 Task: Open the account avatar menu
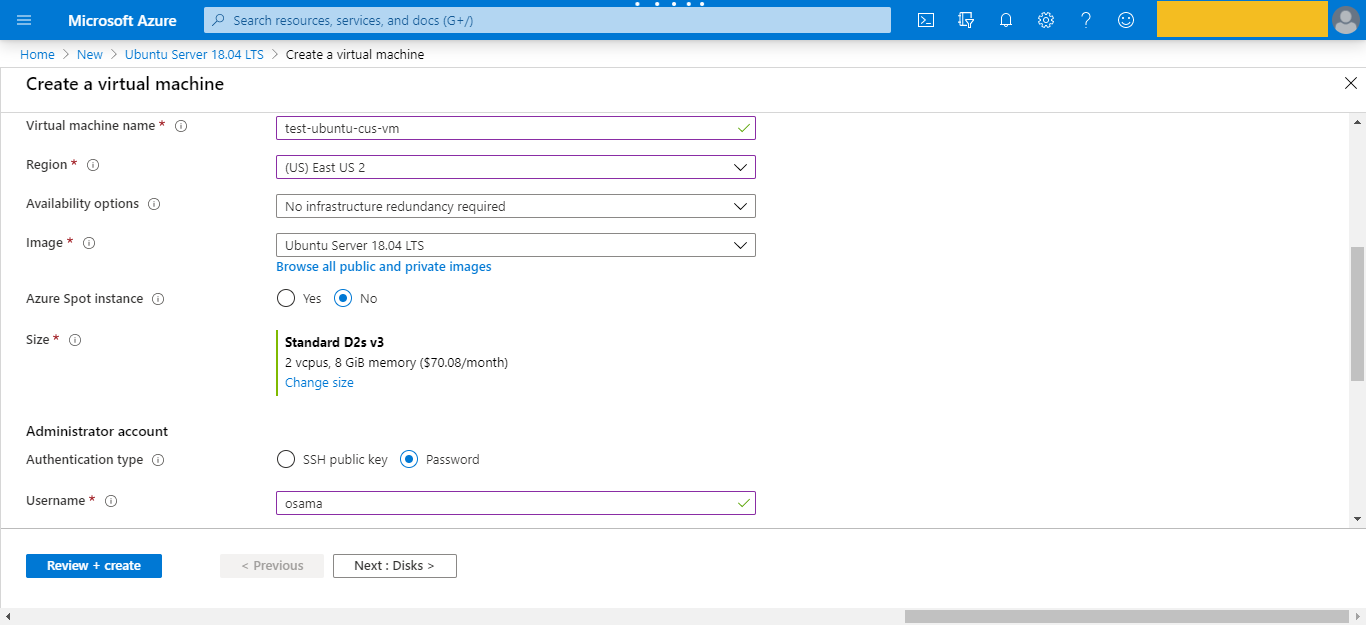pyautogui.click(x=1345, y=19)
